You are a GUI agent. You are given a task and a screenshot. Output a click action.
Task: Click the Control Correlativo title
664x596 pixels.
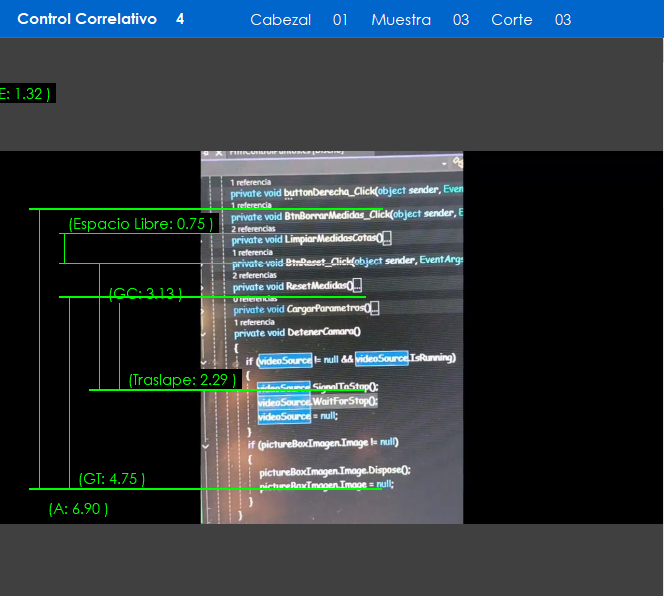87,19
